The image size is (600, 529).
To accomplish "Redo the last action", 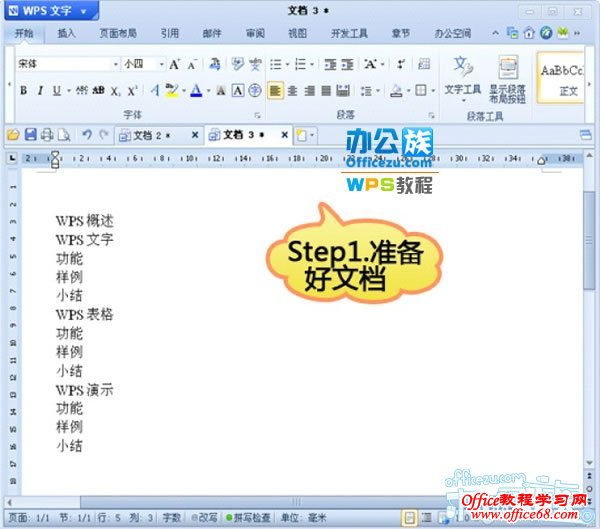I will pyautogui.click(x=103, y=135).
